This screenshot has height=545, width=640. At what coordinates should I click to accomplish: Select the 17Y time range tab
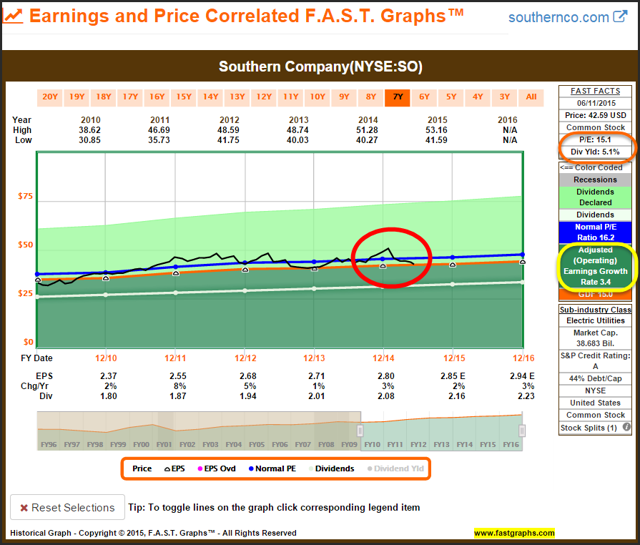tap(130, 97)
